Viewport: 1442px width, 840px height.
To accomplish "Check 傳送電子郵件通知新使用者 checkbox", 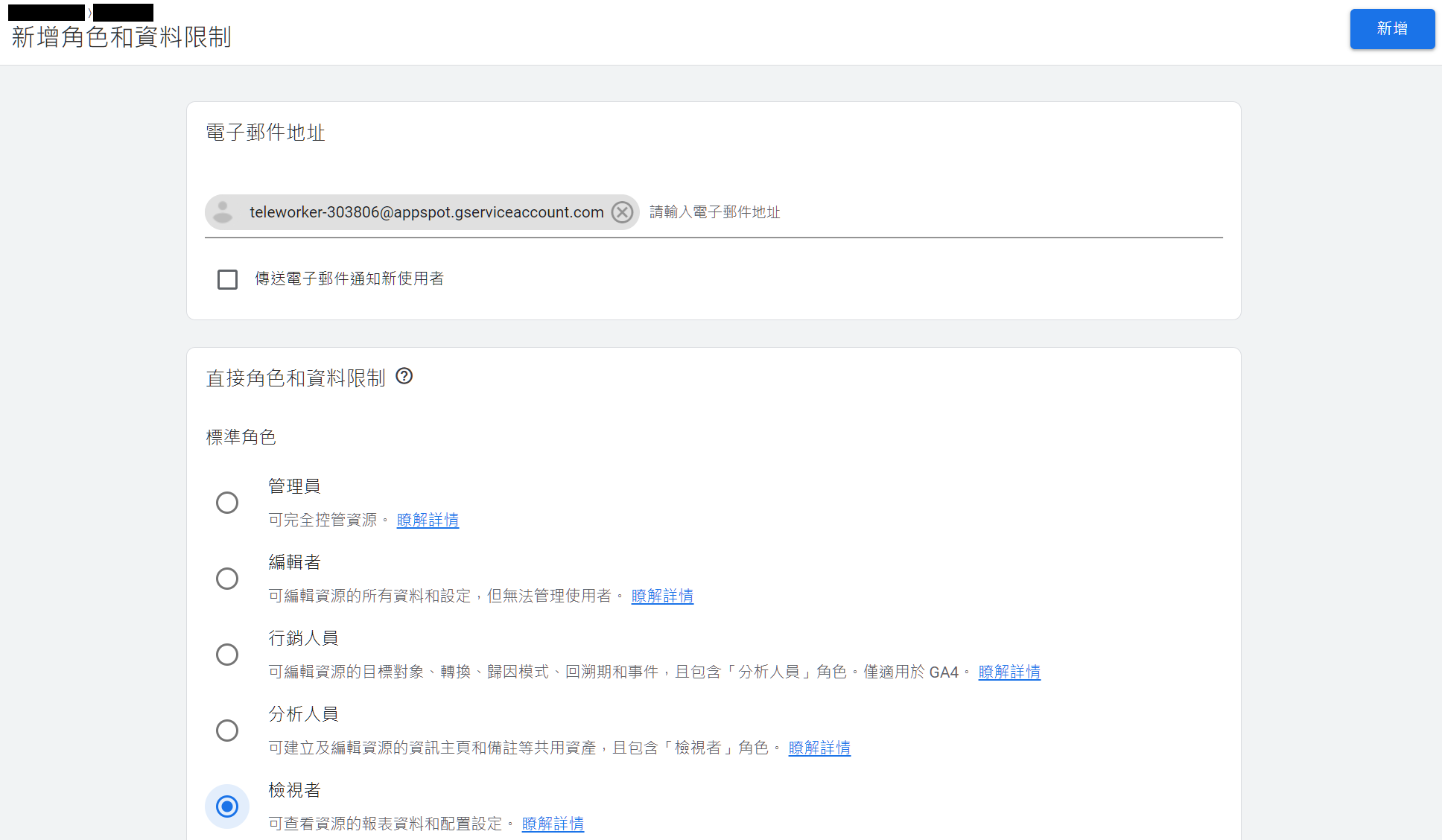I will (x=227, y=279).
